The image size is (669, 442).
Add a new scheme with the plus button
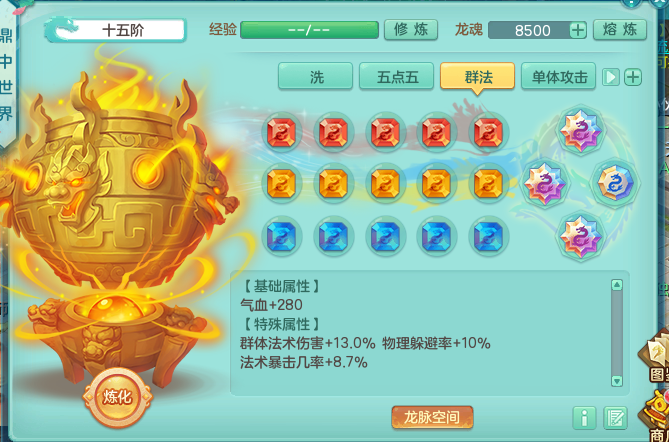click(x=633, y=77)
